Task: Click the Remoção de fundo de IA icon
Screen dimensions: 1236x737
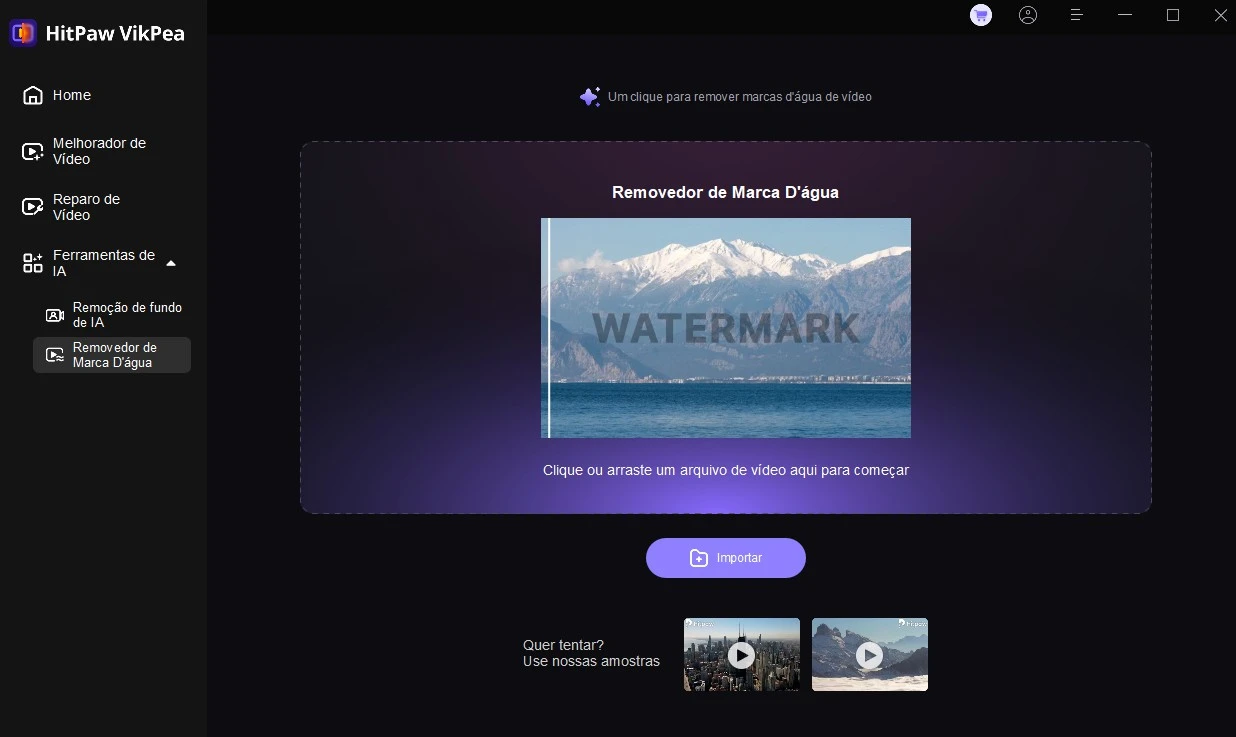Action: tap(55, 315)
